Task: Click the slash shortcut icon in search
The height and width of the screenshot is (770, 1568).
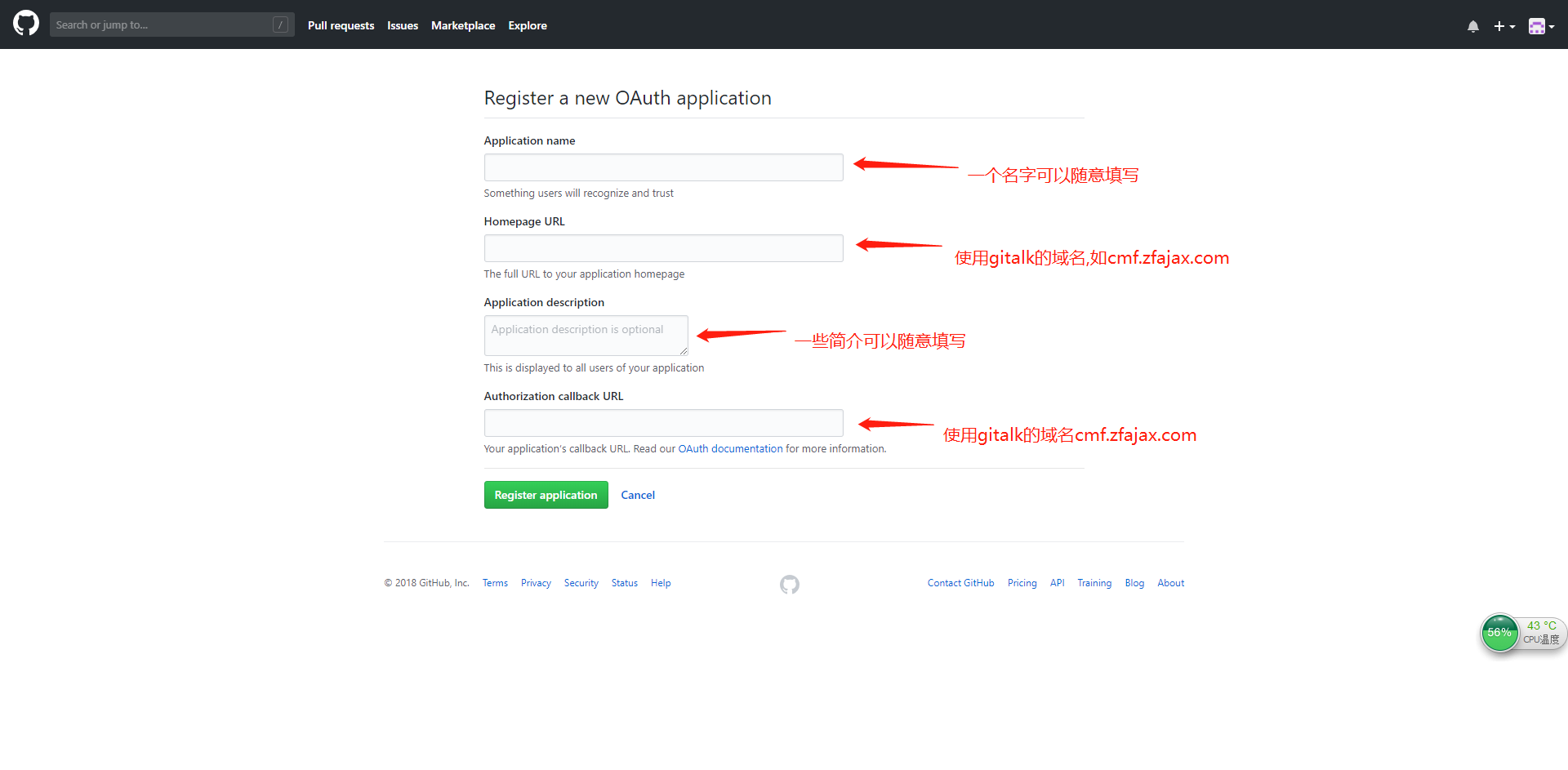Action: coord(280,25)
